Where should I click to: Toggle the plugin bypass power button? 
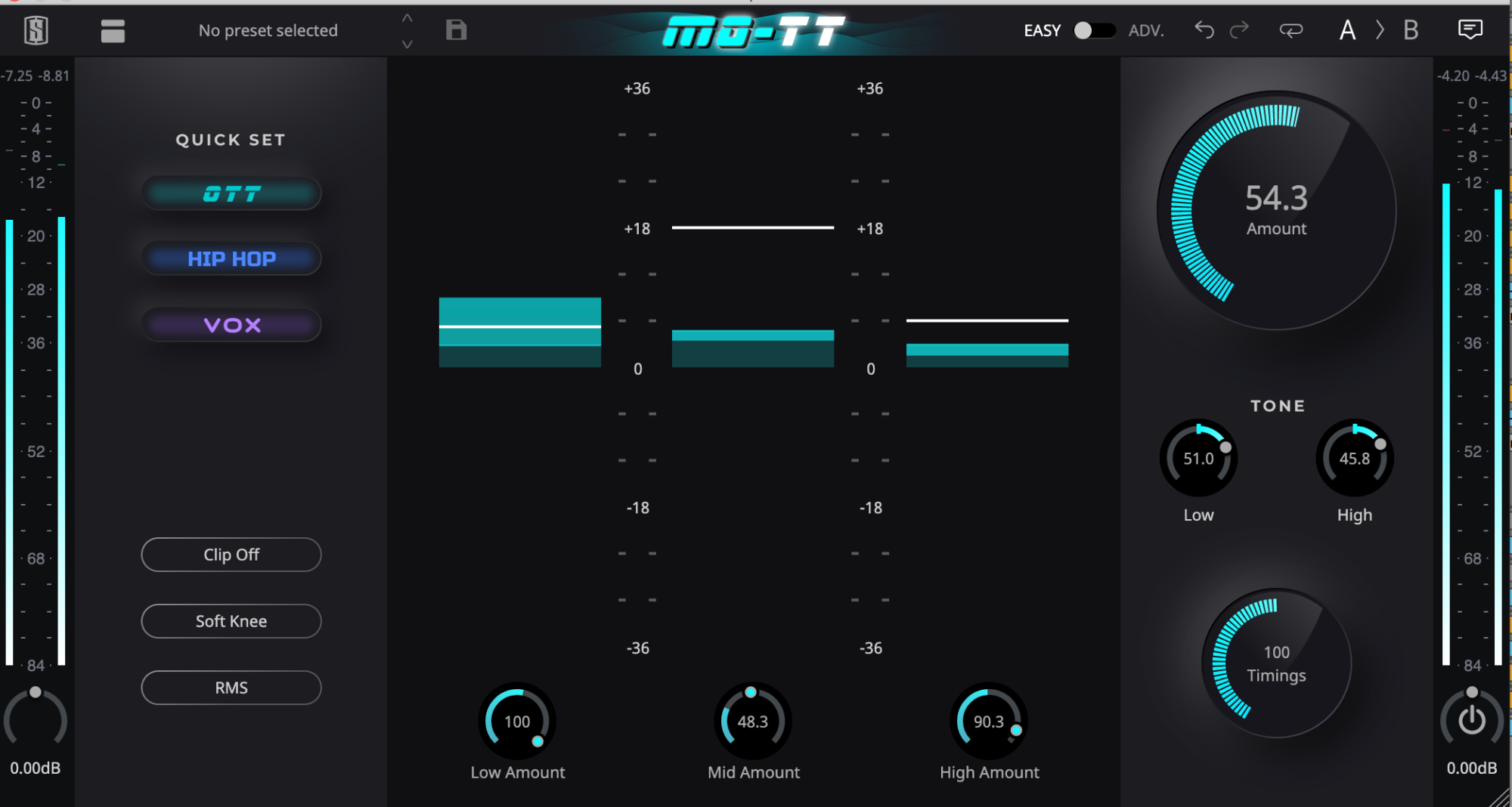pos(1471,719)
